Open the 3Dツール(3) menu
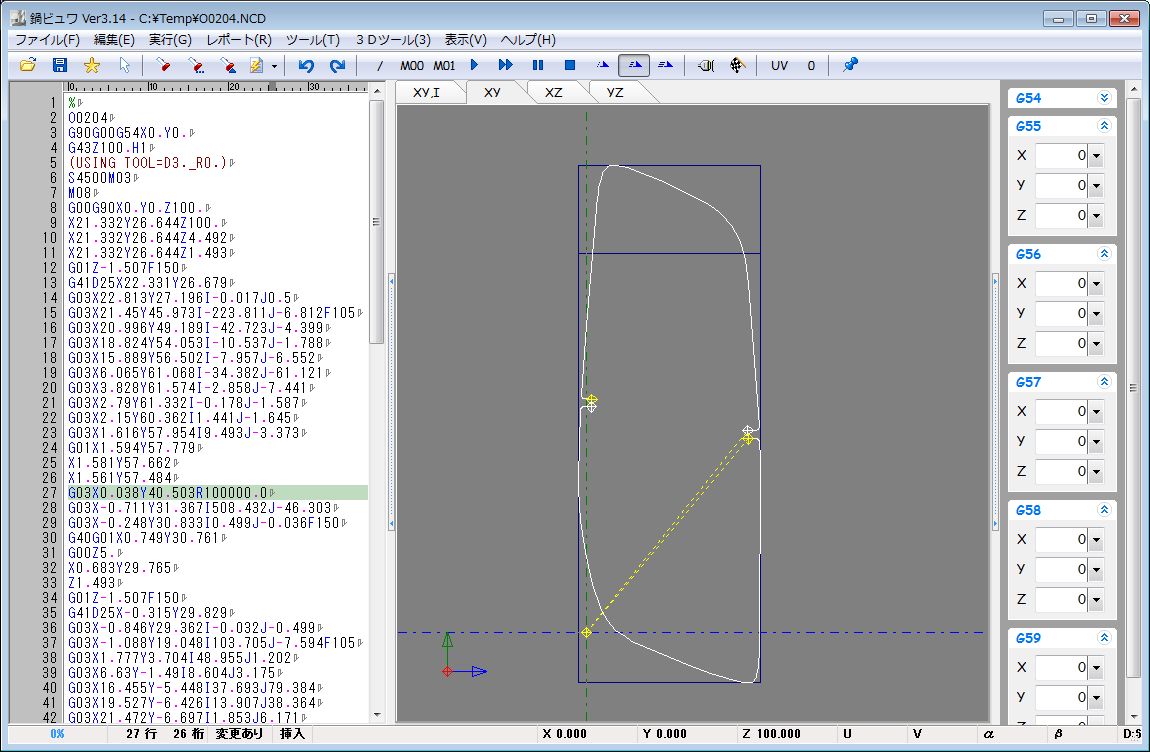 point(393,40)
